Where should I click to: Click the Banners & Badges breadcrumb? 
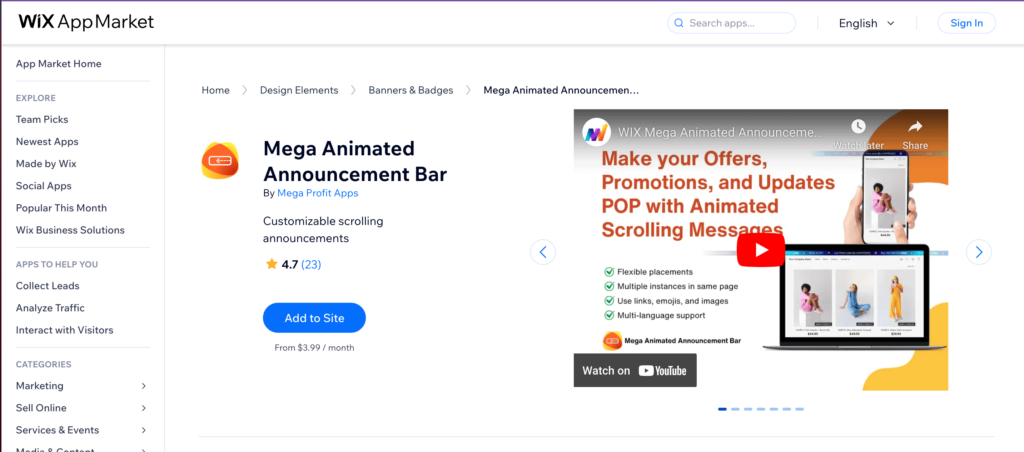tap(411, 90)
